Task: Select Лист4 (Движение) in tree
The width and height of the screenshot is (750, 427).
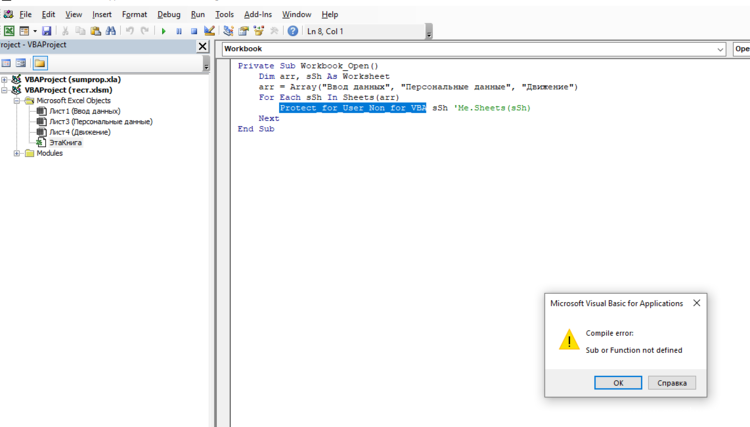Action: click(x=80, y=132)
